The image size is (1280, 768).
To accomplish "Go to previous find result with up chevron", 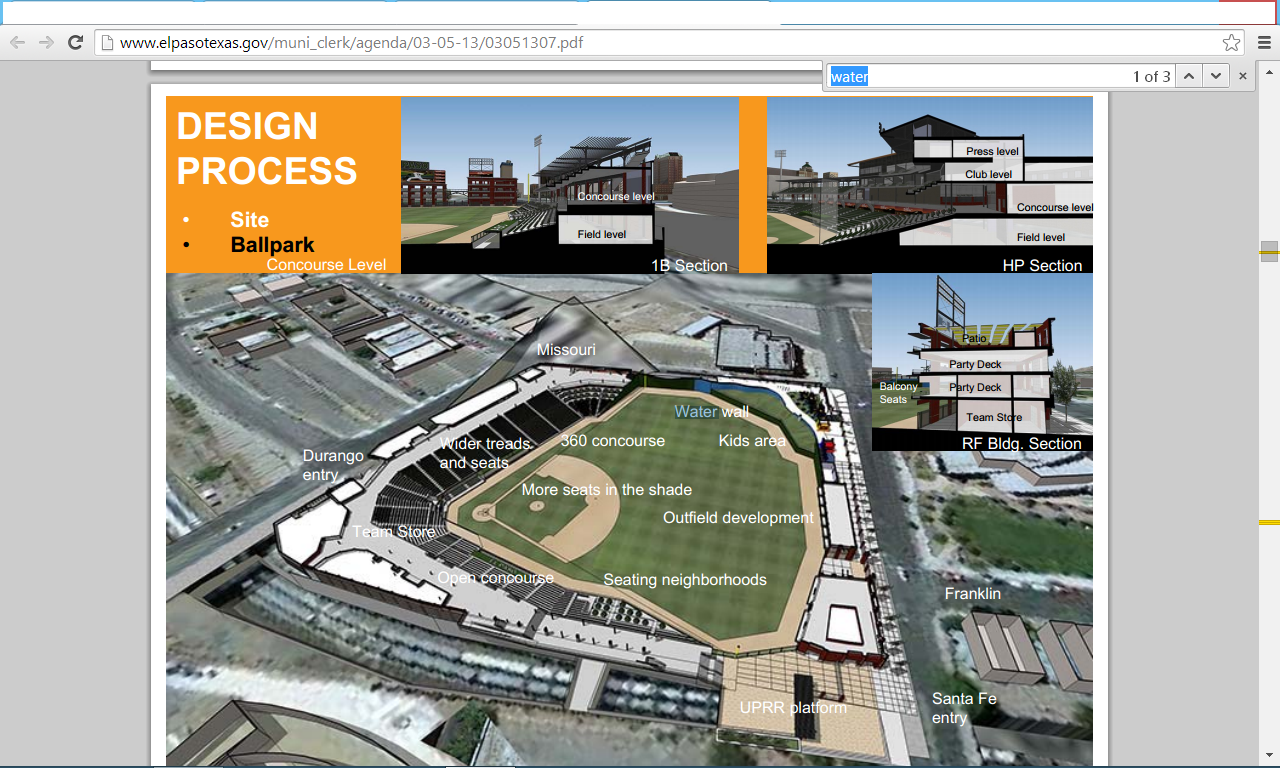I will coord(1188,76).
